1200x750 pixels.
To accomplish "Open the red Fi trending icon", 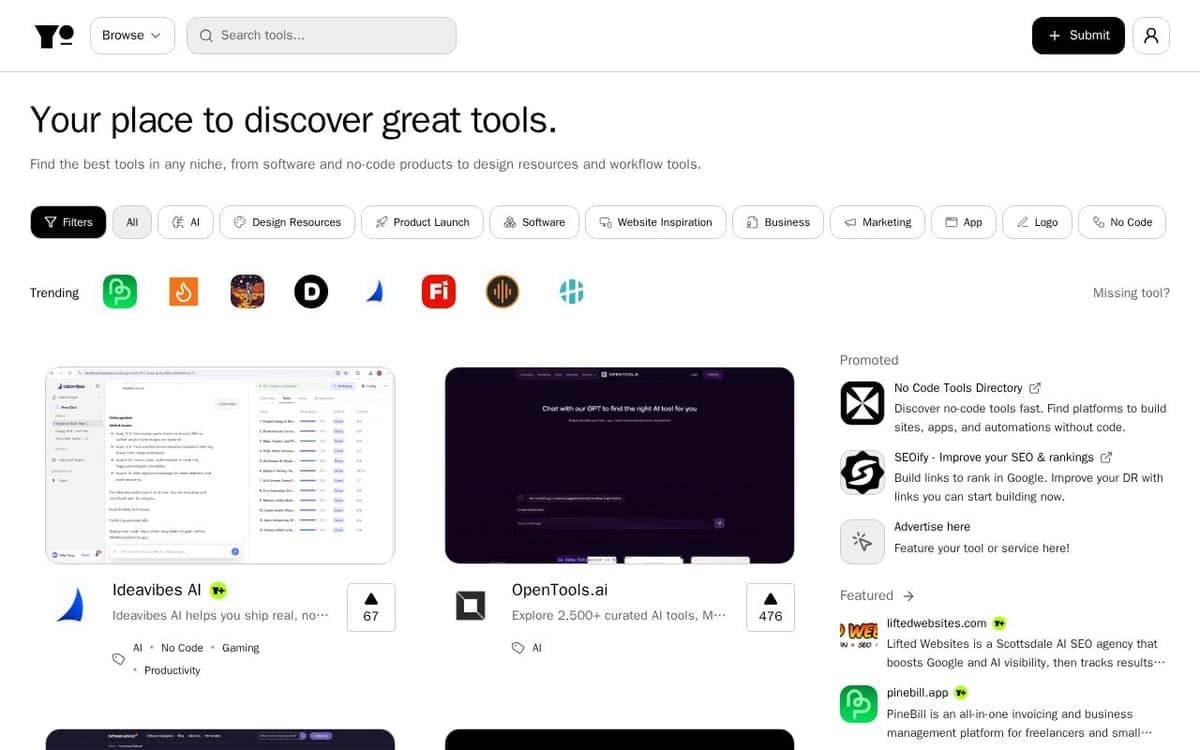I will point(438,292).
